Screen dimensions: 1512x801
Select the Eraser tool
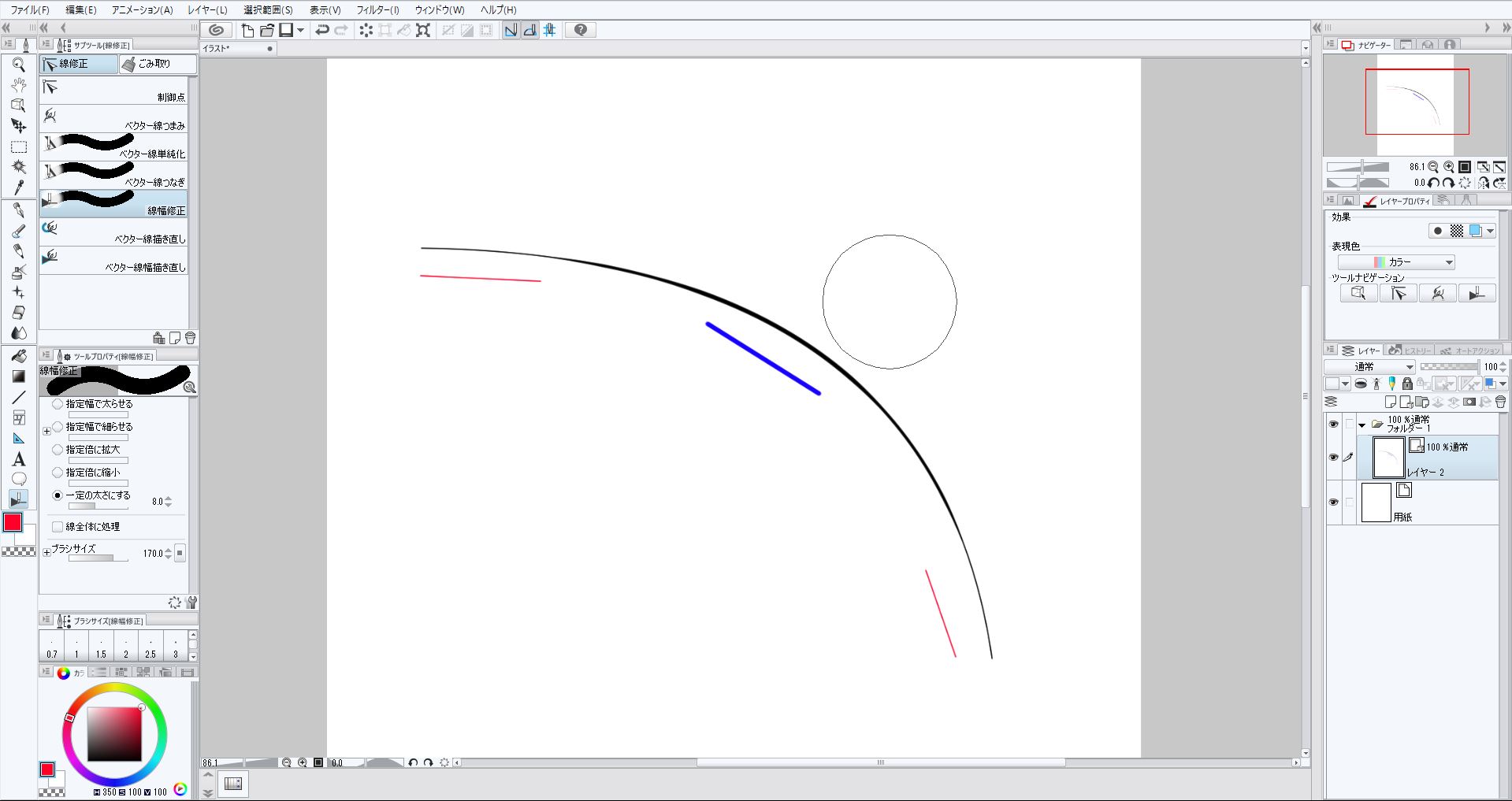coord(19,313)
